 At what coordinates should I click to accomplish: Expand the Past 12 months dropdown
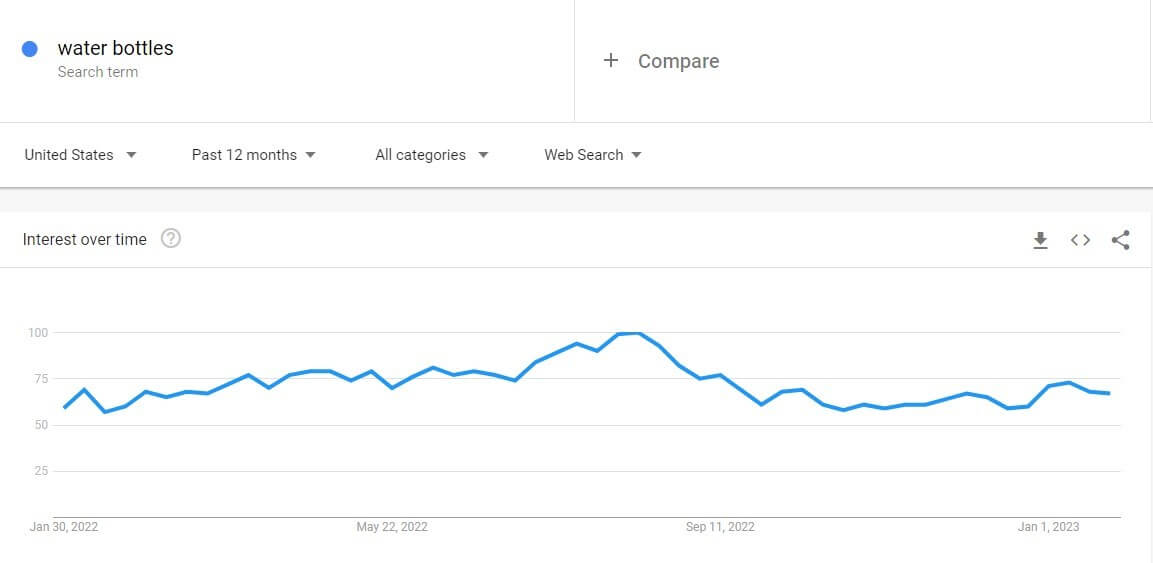point(253,155)
